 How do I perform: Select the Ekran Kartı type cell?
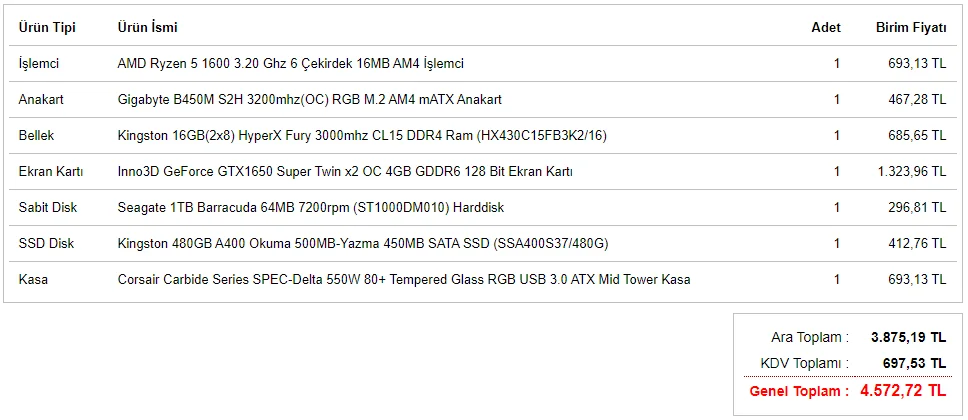click(x=51, y=172)
